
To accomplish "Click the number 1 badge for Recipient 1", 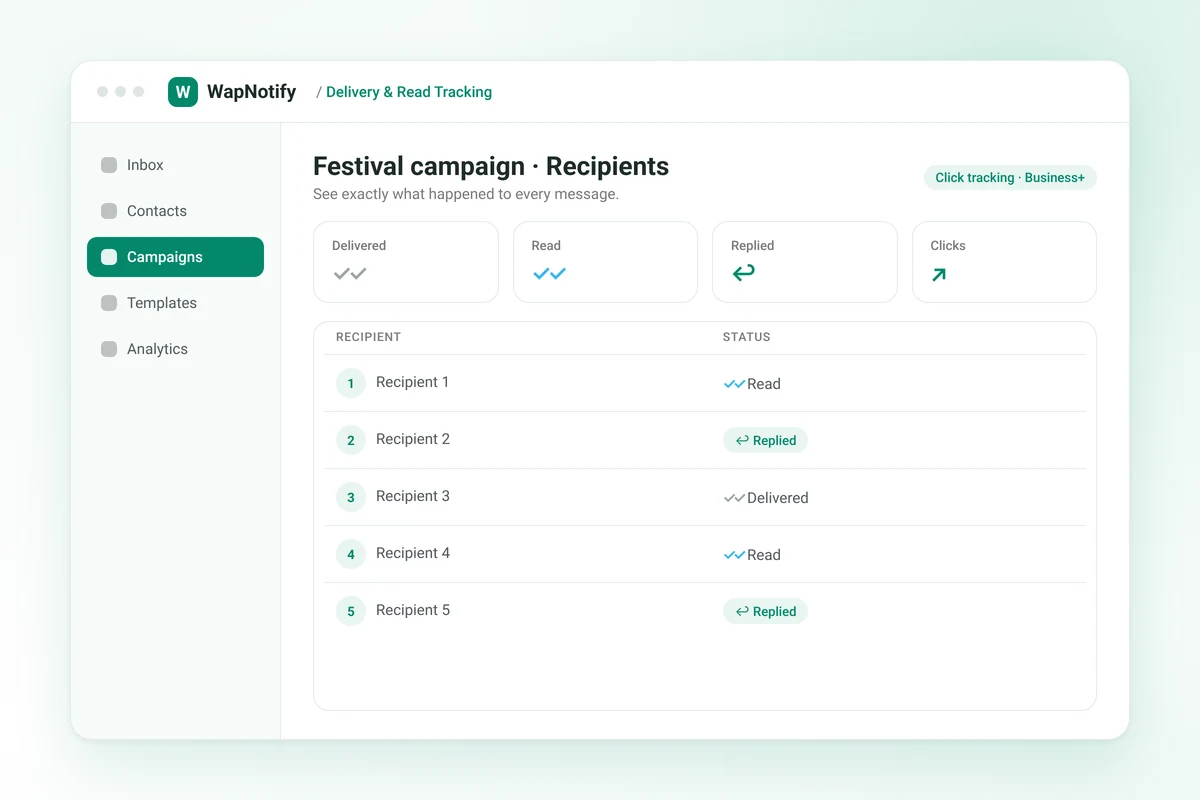I will click(x=351, y=383).
